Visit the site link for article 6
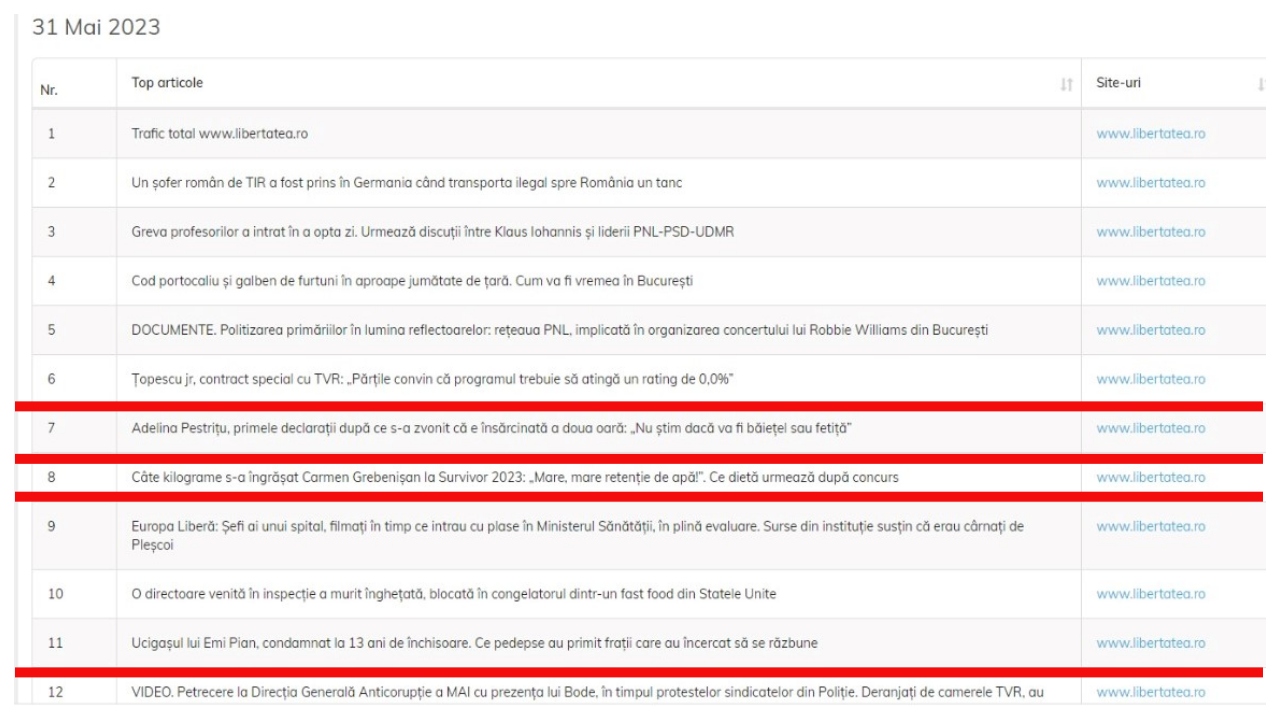 (1150, 380)
